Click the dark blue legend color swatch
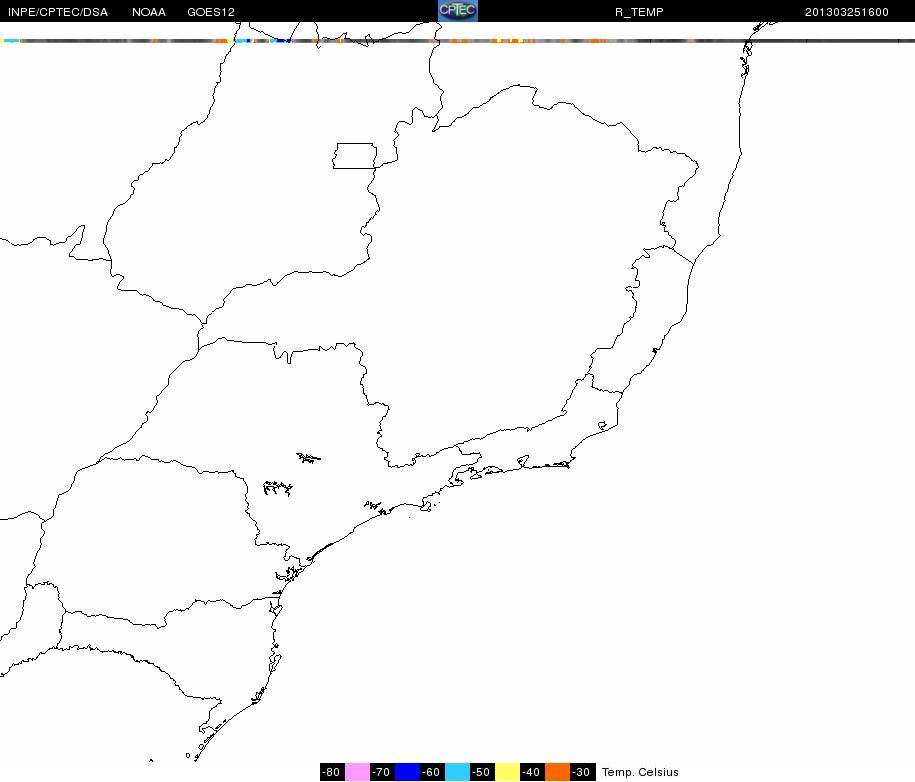 [x=407, y=771]
